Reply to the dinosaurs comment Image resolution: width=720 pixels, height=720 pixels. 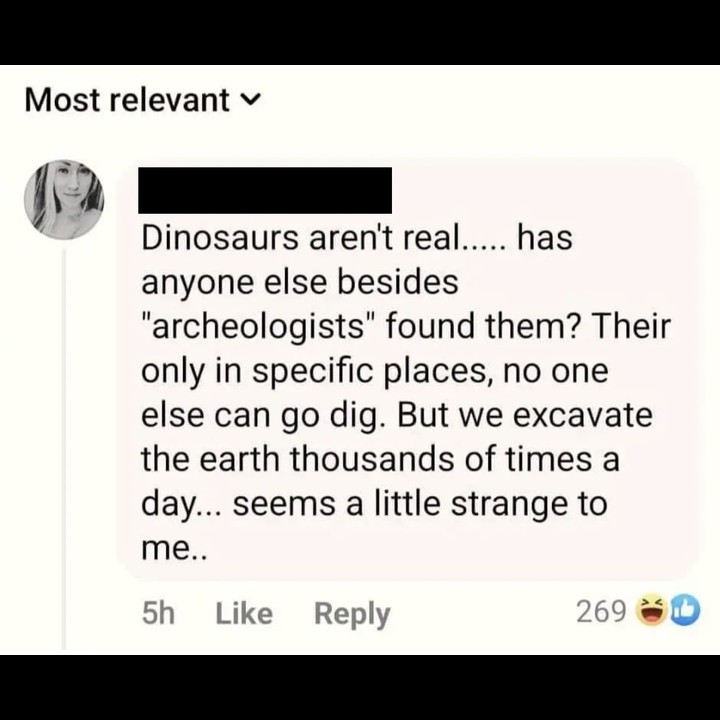click(x=352, y=614)
